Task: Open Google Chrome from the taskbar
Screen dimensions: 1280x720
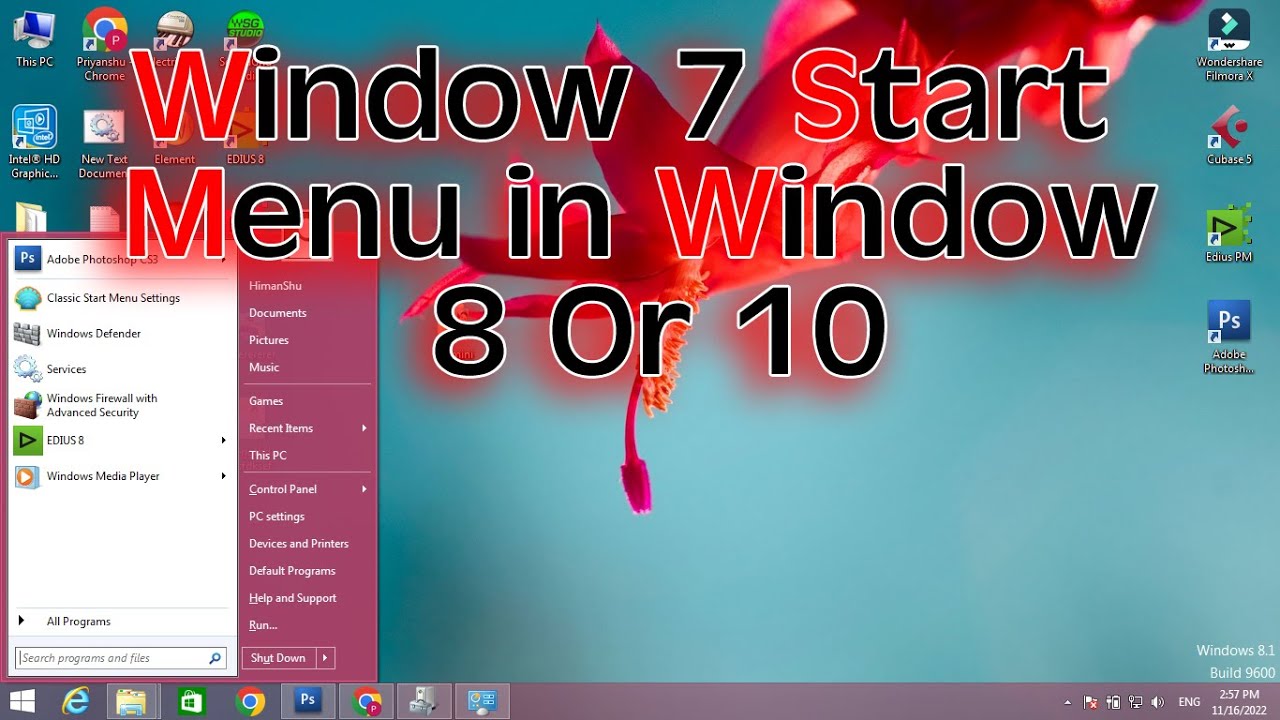Action: (250, 701)
